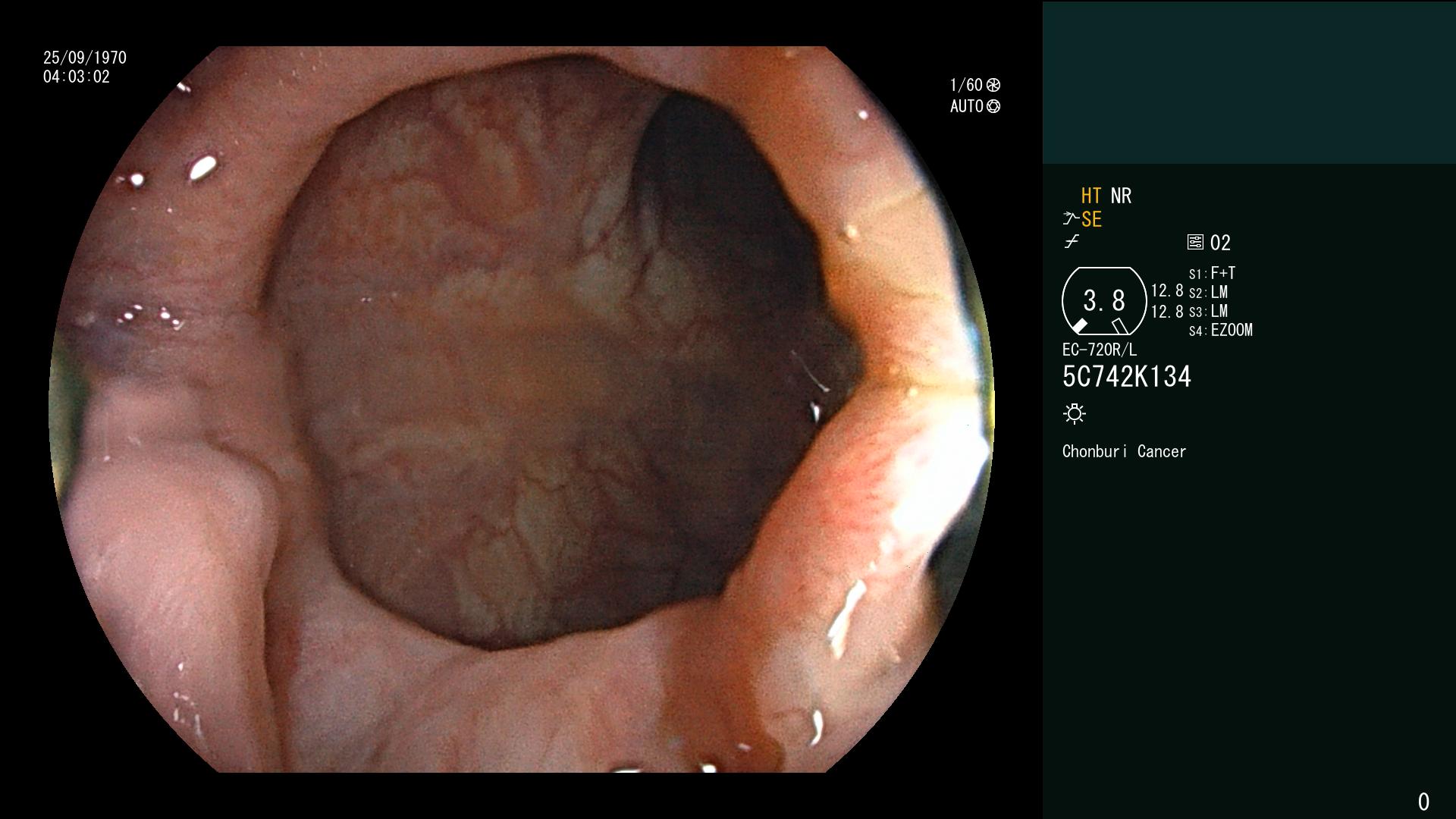1456x819 pixels.
Task: Click the time 04:03:02
Action: coord(77,77)
